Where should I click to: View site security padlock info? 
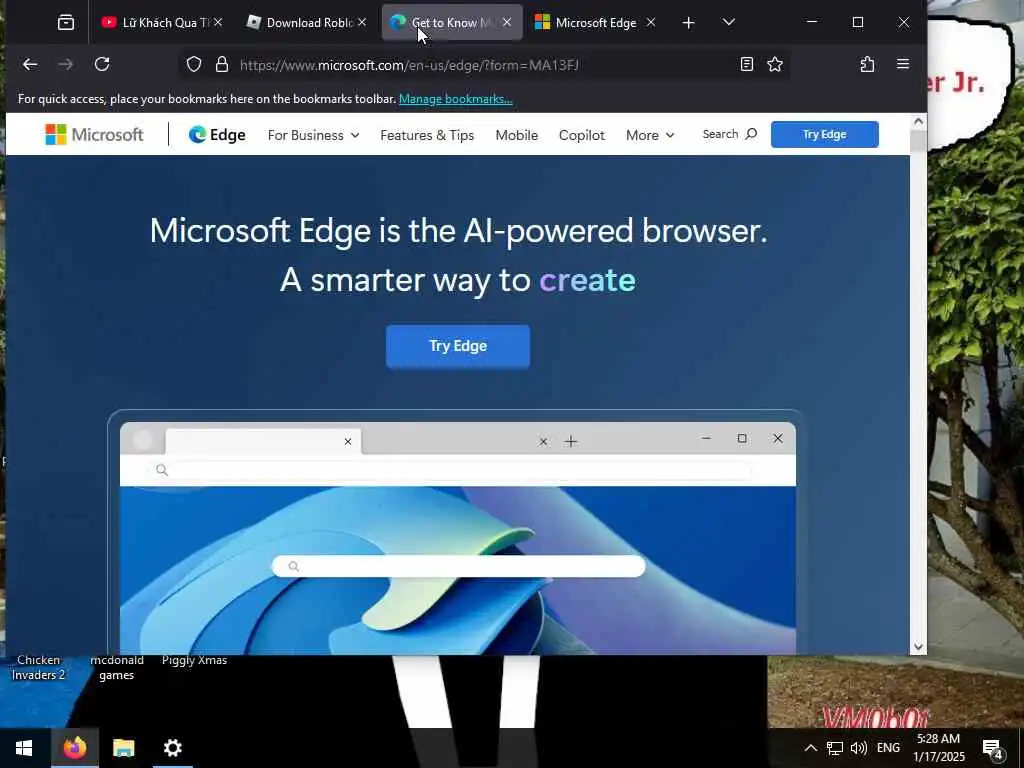click(222, 64)
